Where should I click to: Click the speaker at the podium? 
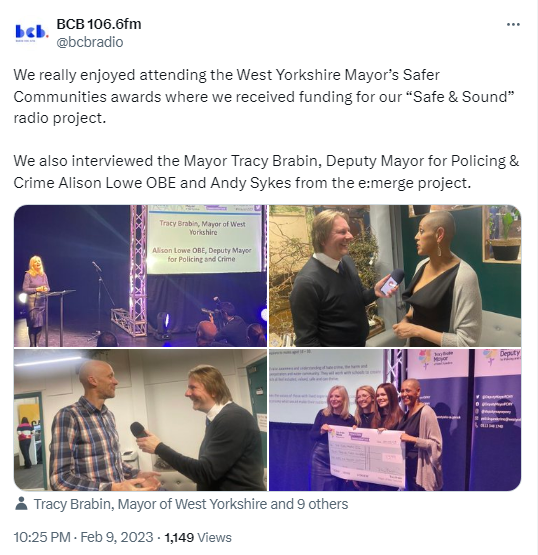point(34,299)
